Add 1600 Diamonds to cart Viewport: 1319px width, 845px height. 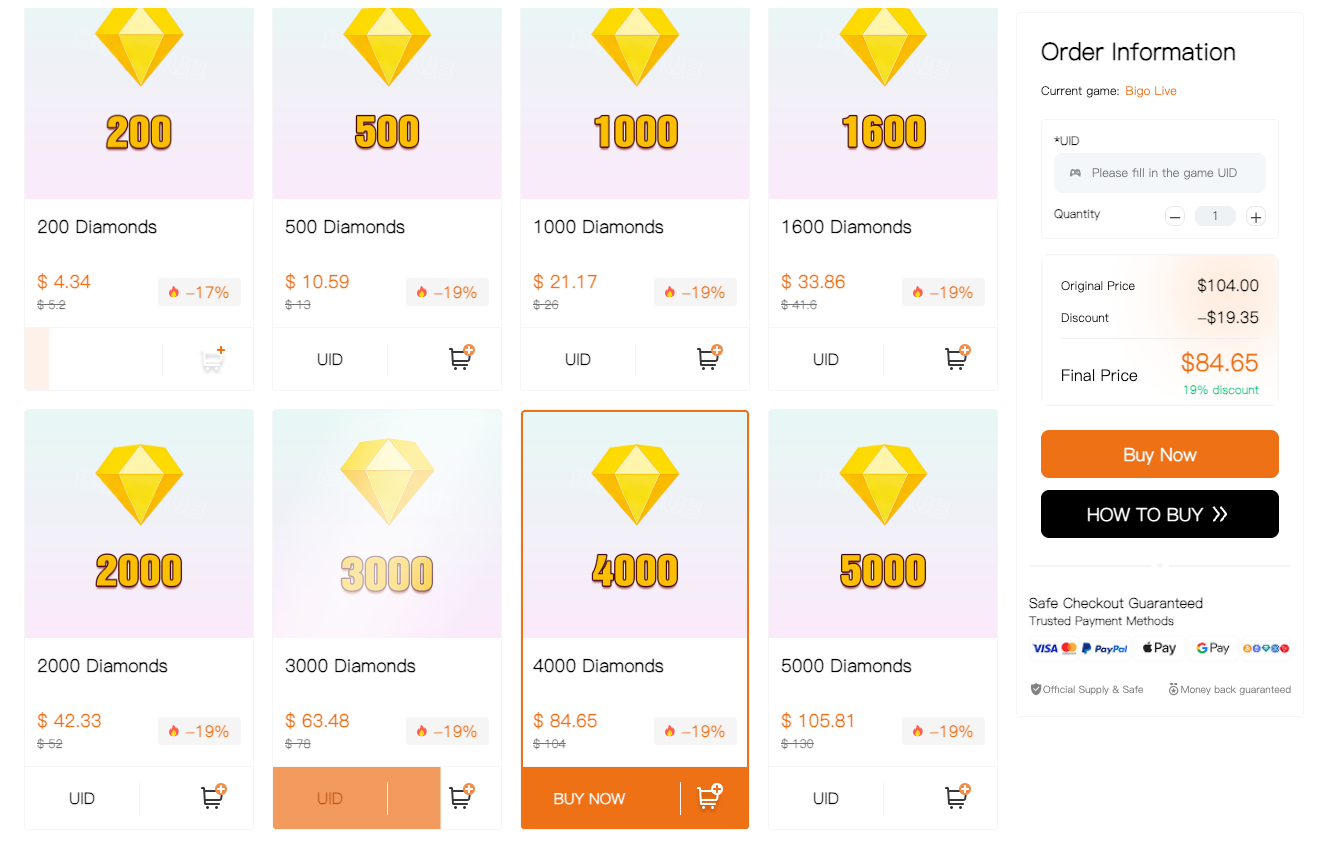[x=957, y=359]
